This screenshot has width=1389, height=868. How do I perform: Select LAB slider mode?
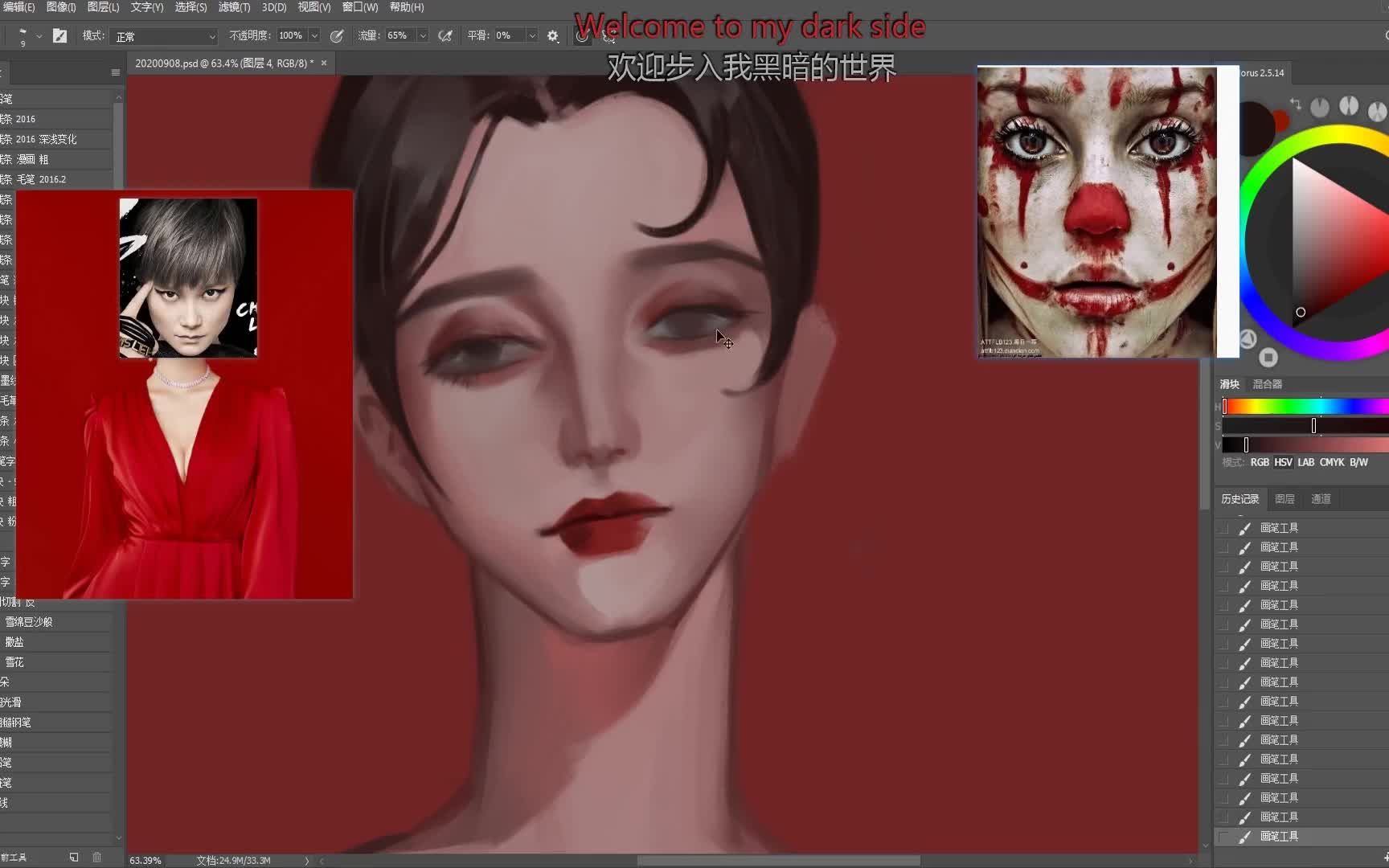coord(1306,462)
